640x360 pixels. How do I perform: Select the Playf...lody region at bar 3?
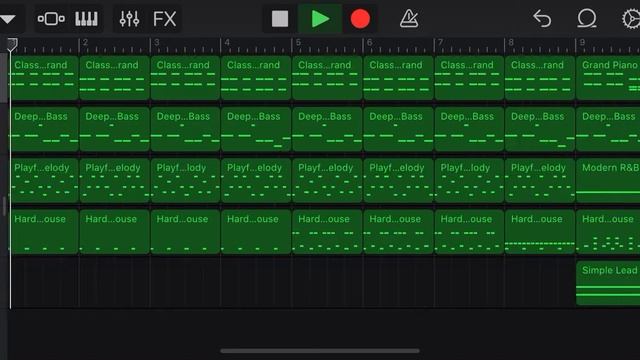[185, 181]
